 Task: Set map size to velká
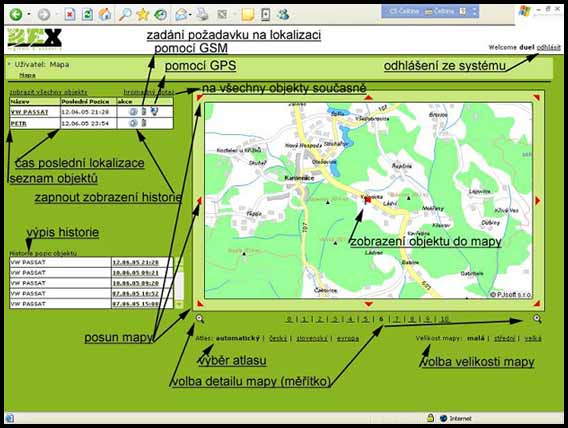tap(533, 338)
